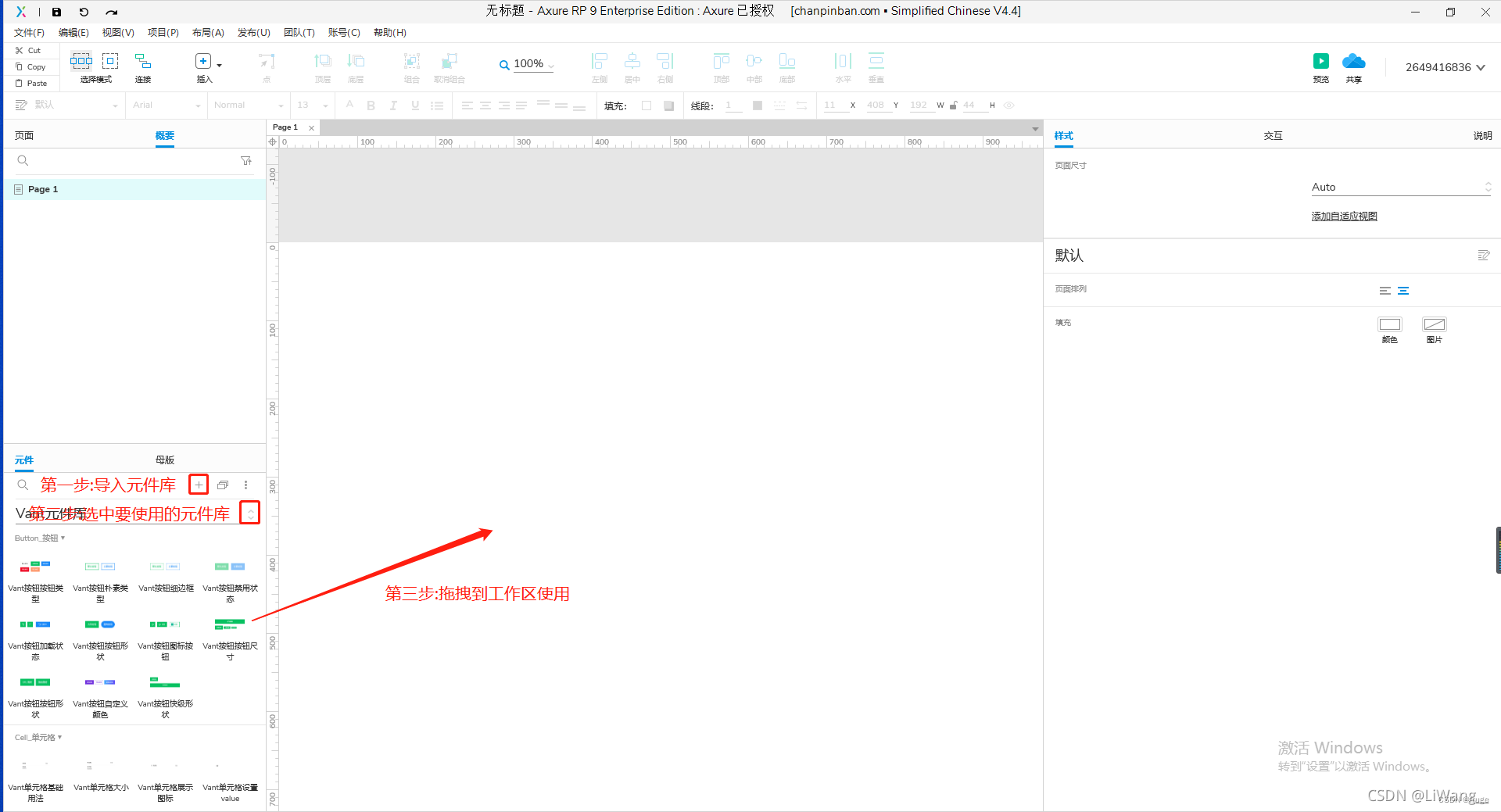
Task: Close the Page 1 canvas tab
Action: [x=311, y=128]
